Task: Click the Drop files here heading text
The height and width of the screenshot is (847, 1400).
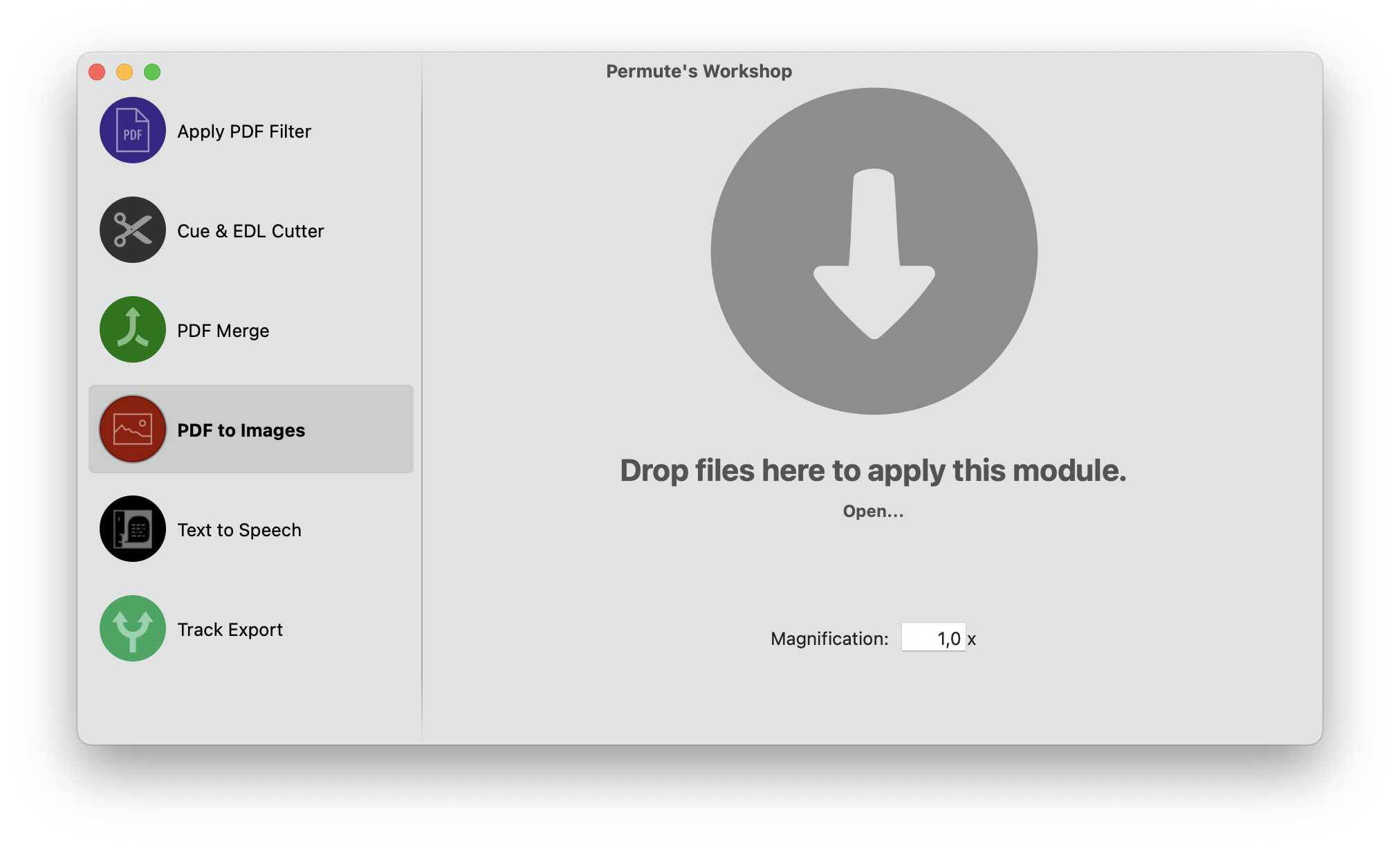Action: click(x=873, y=471)
